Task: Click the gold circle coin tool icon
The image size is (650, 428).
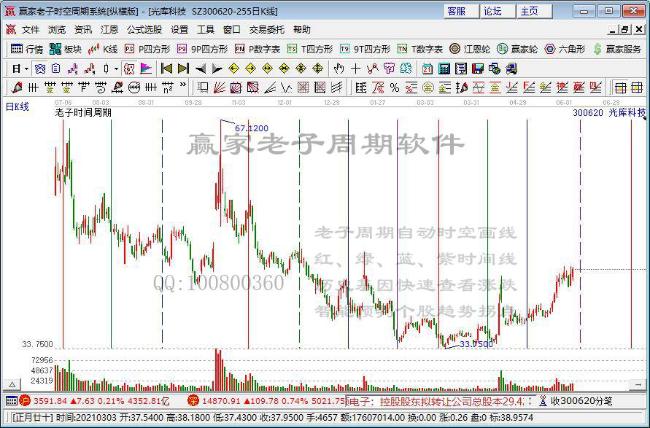Action: pos(427,88)
